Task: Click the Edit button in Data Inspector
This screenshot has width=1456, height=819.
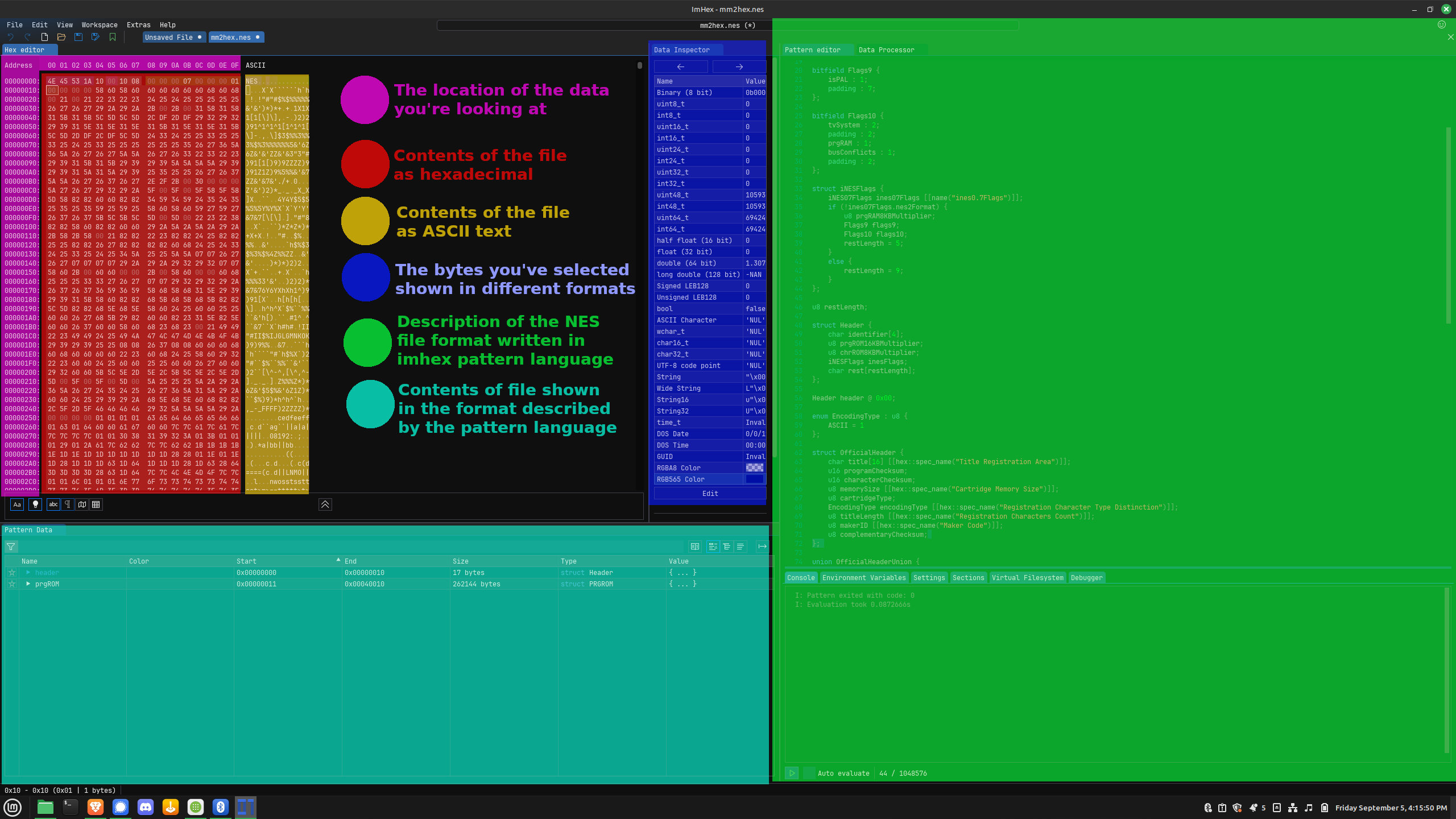Action: (710, 494)
